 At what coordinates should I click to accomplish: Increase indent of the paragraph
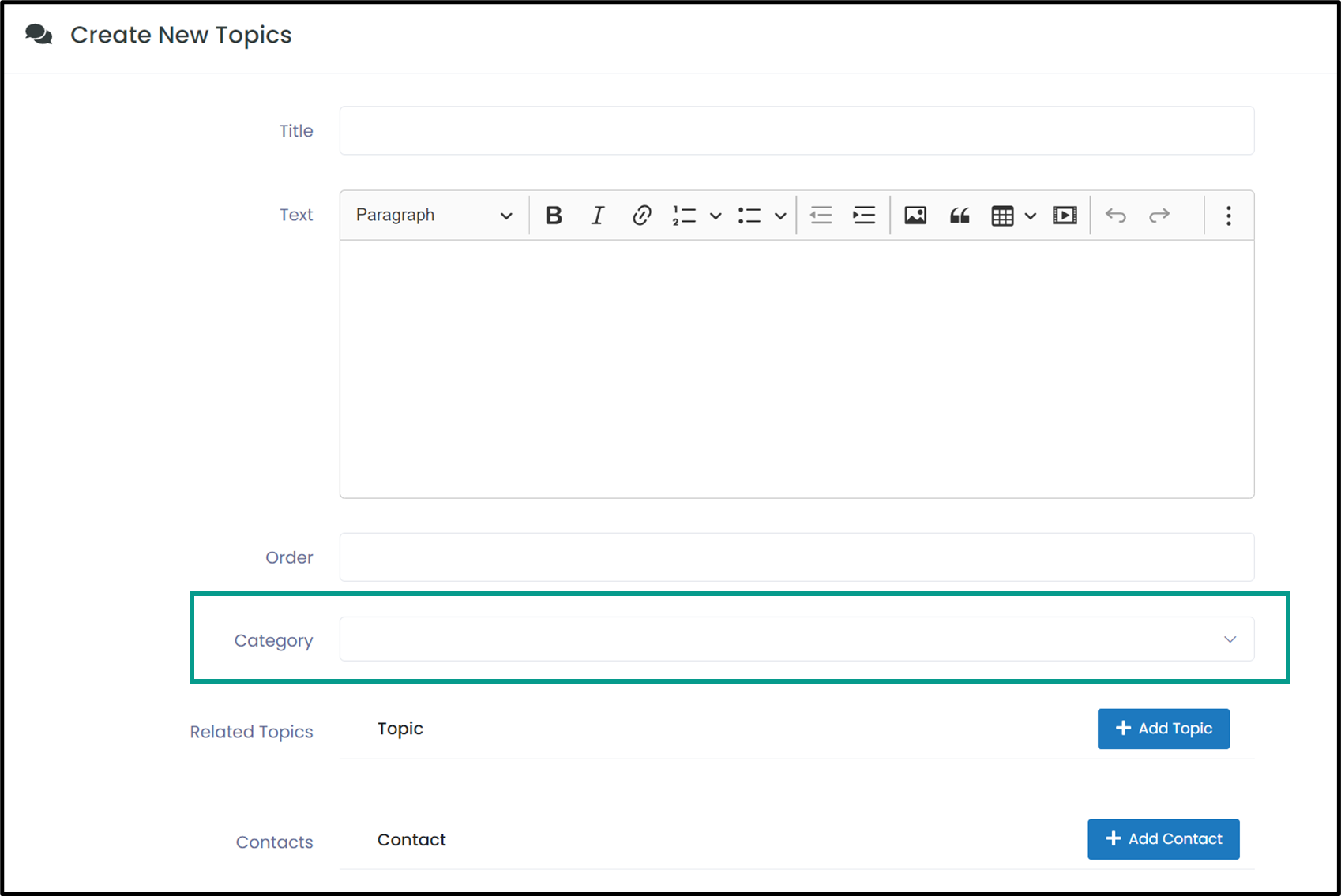864,216
